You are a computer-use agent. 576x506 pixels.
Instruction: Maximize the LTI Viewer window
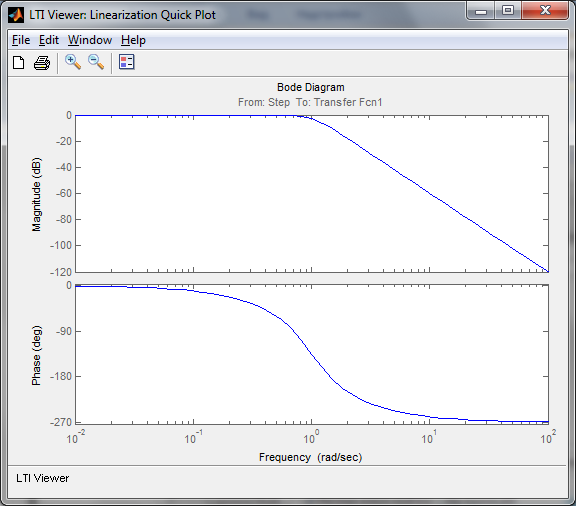pos(508,10)
